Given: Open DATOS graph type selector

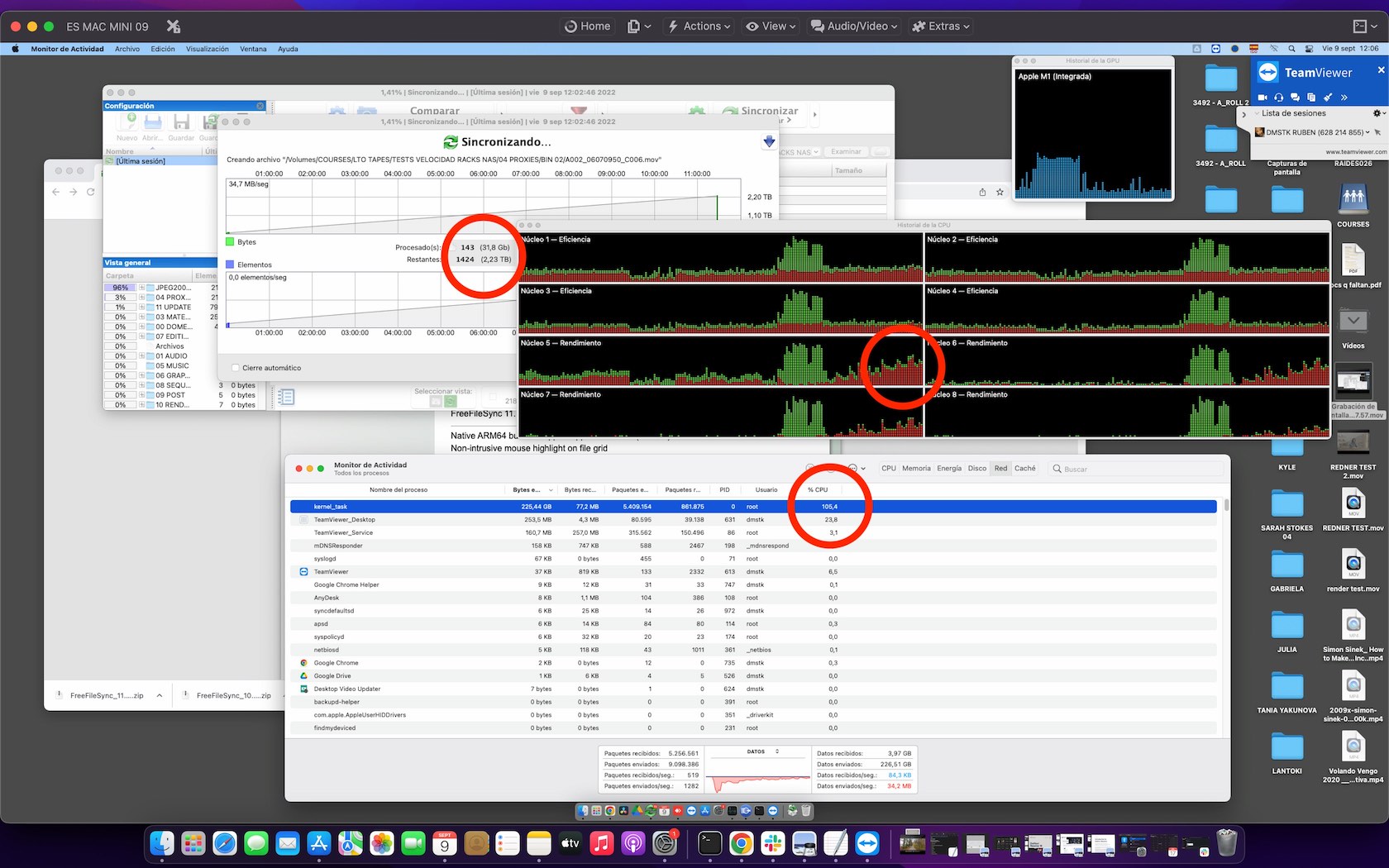Looking at the screenshot, I should coord(763,752).
